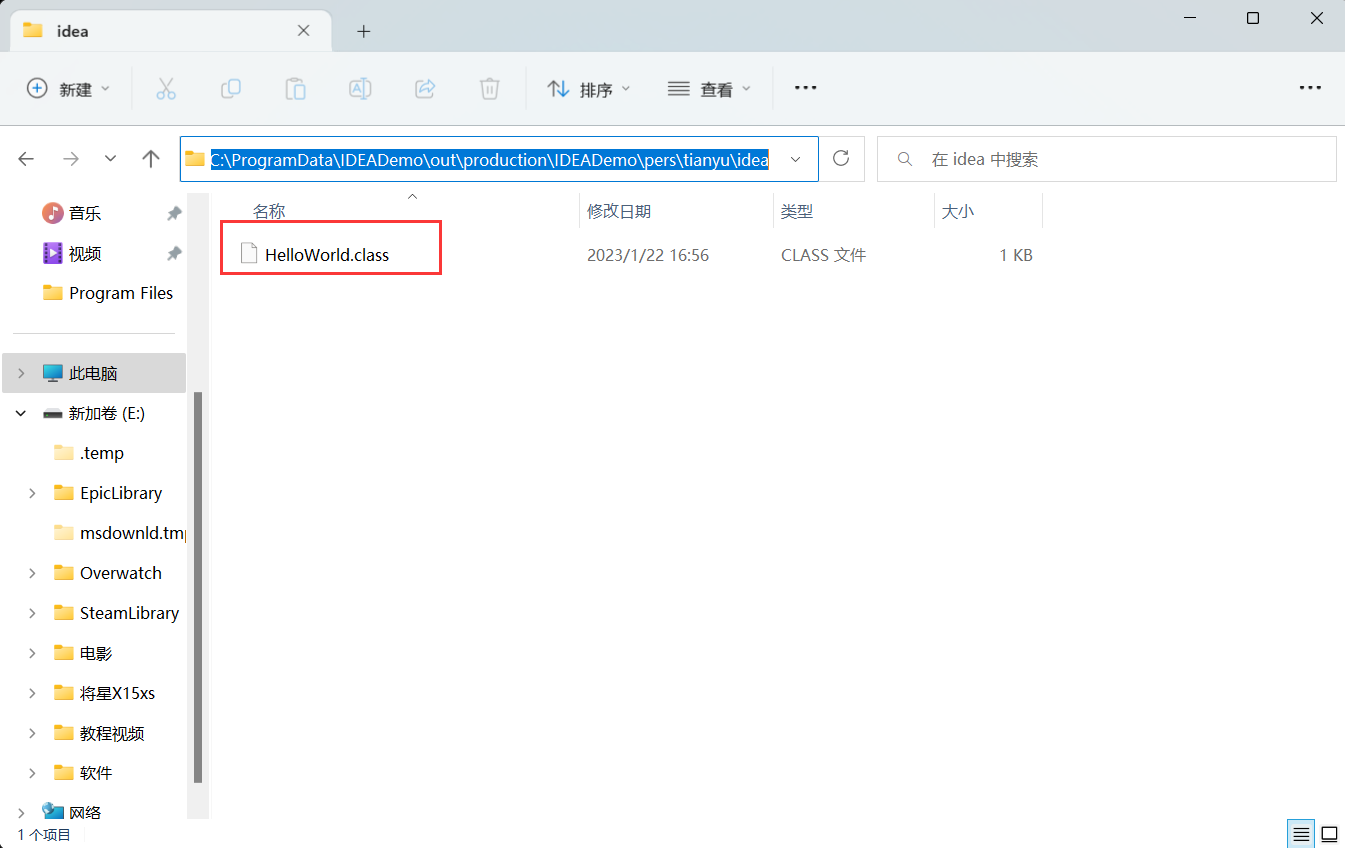Click the Paste clipboard icon
1345x848 pixels.
pyautogui.click(x=295, y=89)
